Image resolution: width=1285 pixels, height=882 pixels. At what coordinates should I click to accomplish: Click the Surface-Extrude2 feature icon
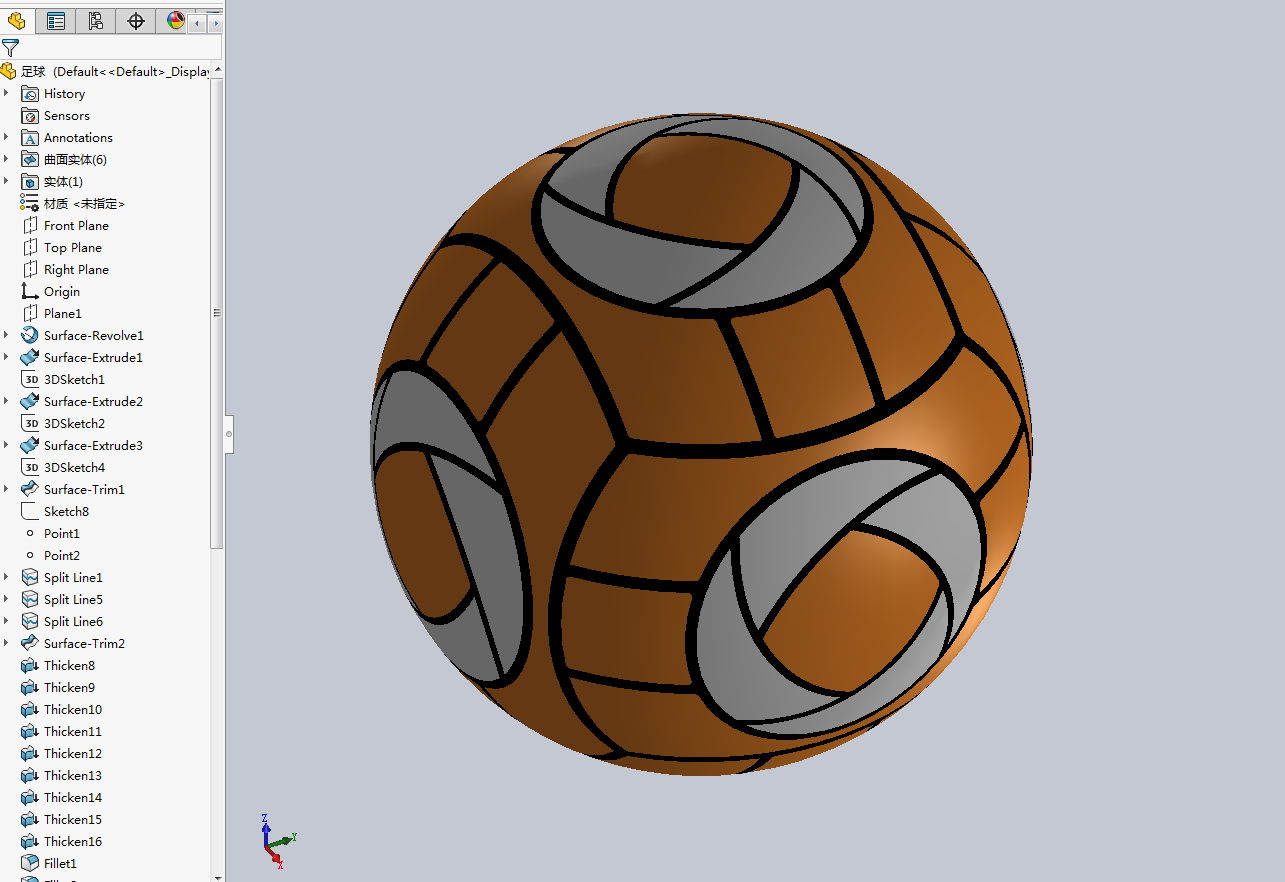point(30,401)
